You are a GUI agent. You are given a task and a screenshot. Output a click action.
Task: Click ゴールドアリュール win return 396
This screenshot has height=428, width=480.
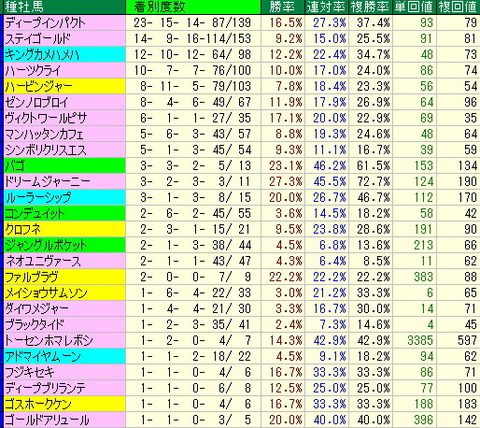(x=424, y=420)
